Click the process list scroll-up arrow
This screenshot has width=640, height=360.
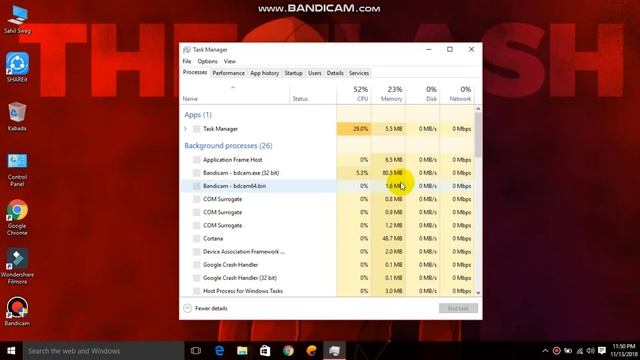pyautogui.click(x=478, y=109)
